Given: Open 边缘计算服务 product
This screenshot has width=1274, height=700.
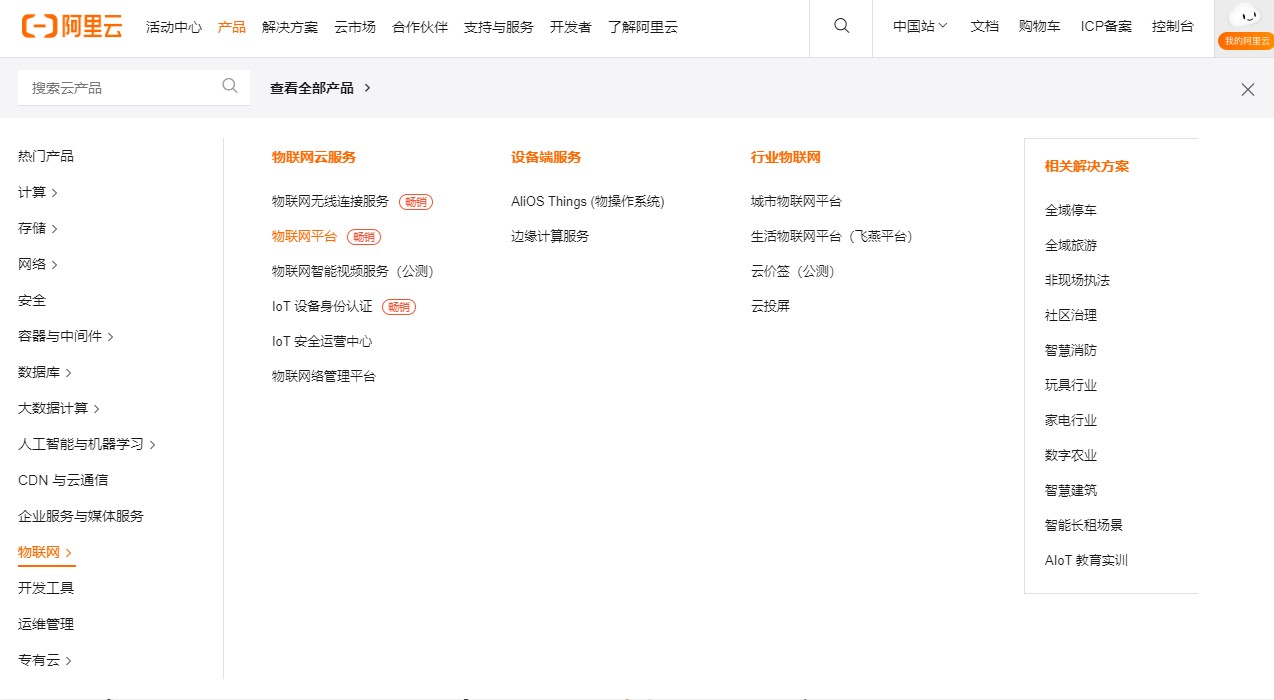Looking at the screenshot, I should click(x=550, y=236).
